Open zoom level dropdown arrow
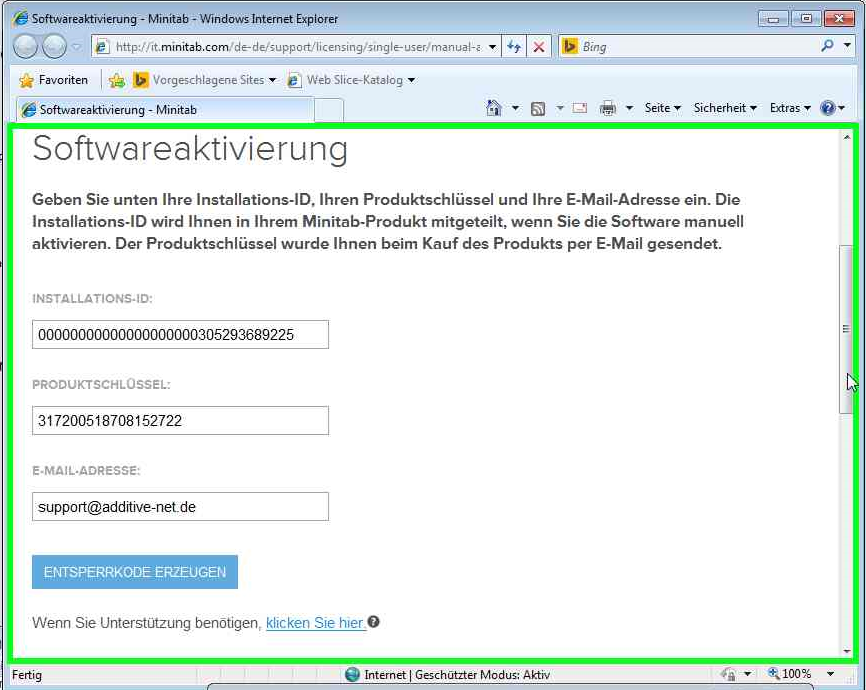Screen dimensions: 866x690 pos(830,674)
